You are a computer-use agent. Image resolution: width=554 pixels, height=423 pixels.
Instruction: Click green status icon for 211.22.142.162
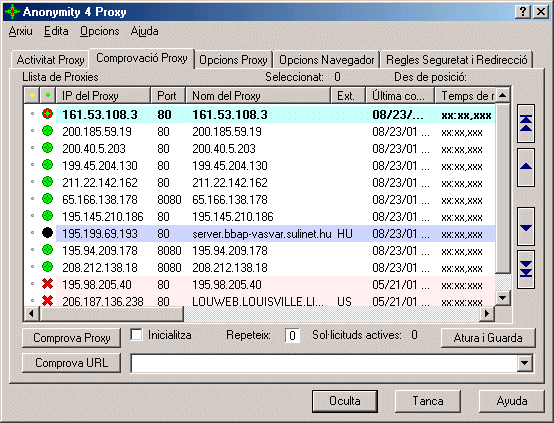47,182
